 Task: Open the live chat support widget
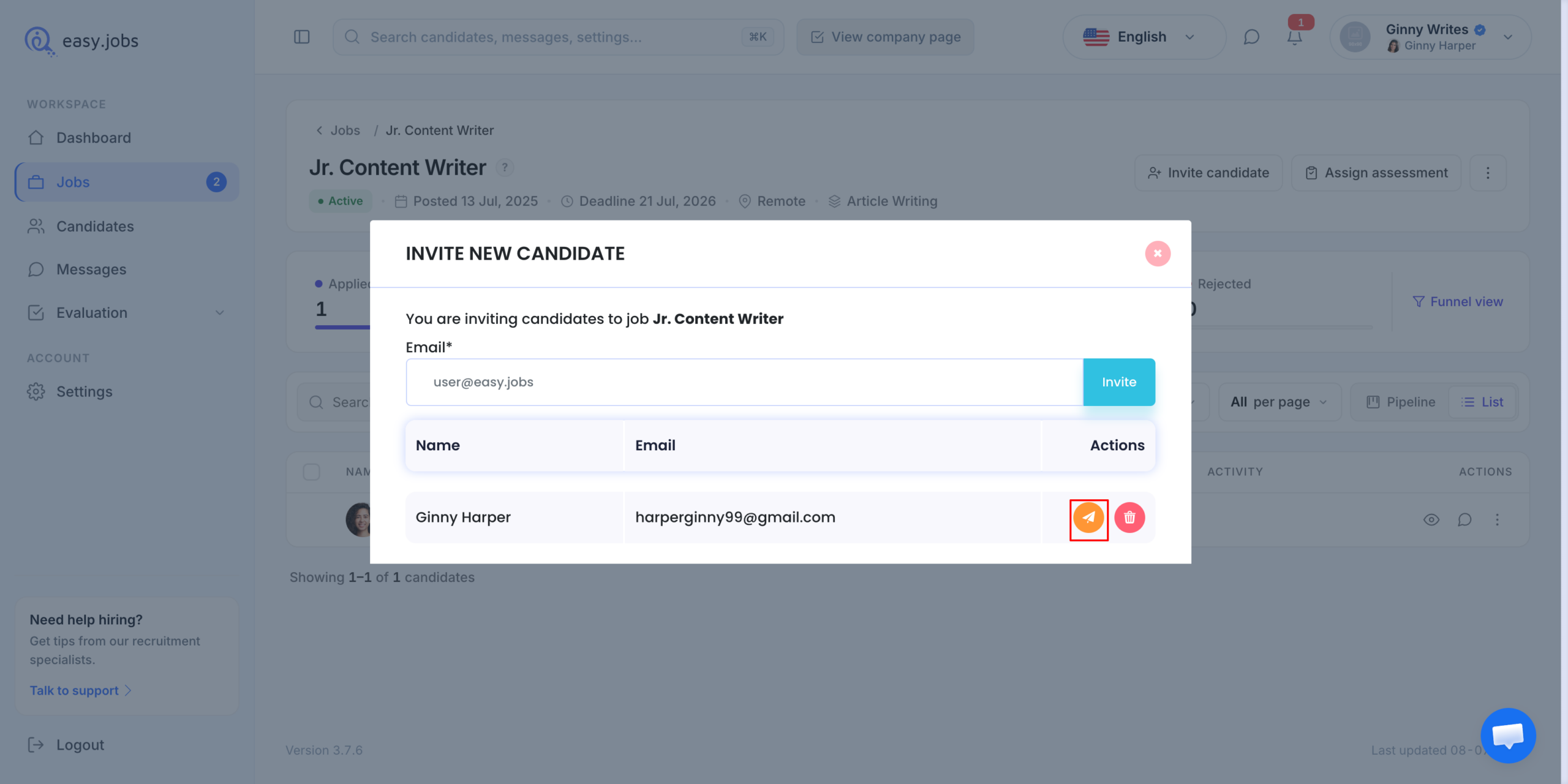click(1508, 735)
